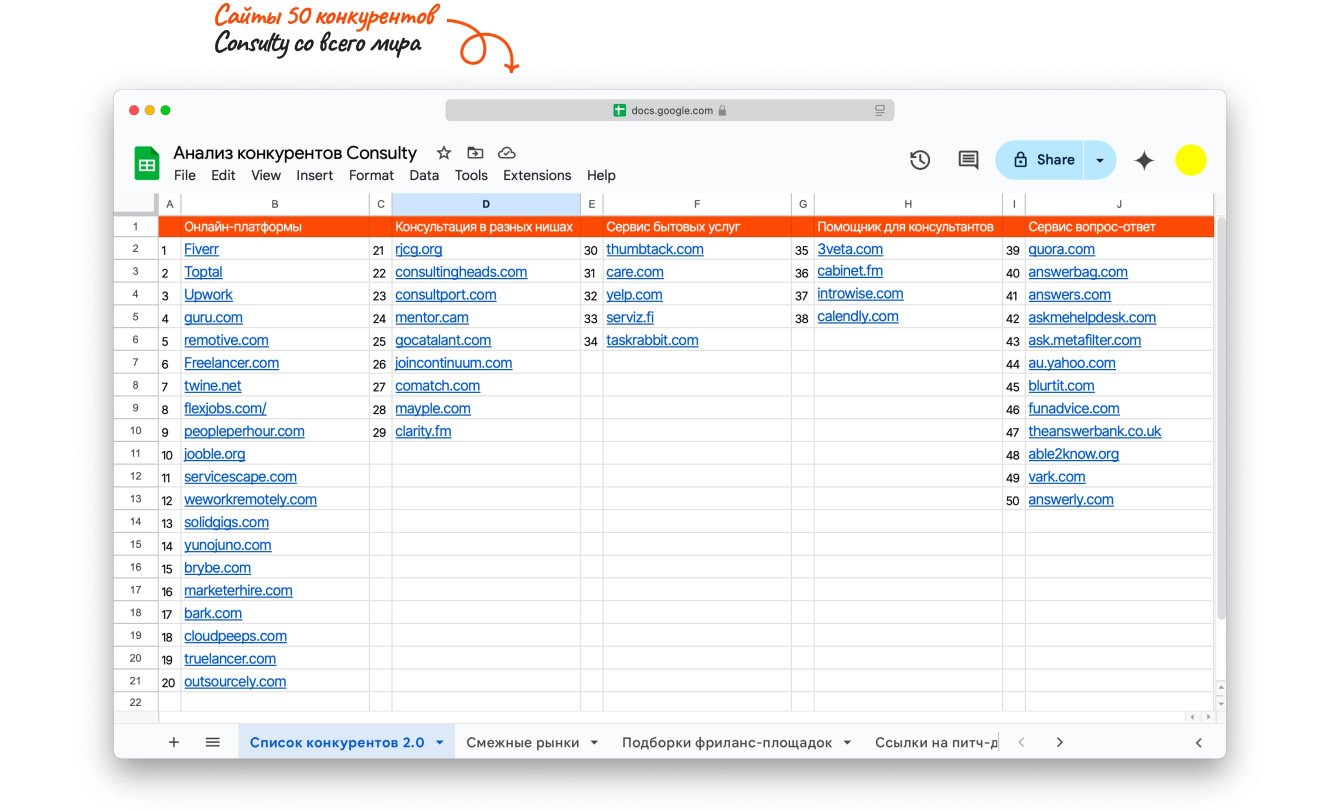Open the Data menu
Image resolution: width=1340 pixels, height=811 pixels.
click(424, 175)
